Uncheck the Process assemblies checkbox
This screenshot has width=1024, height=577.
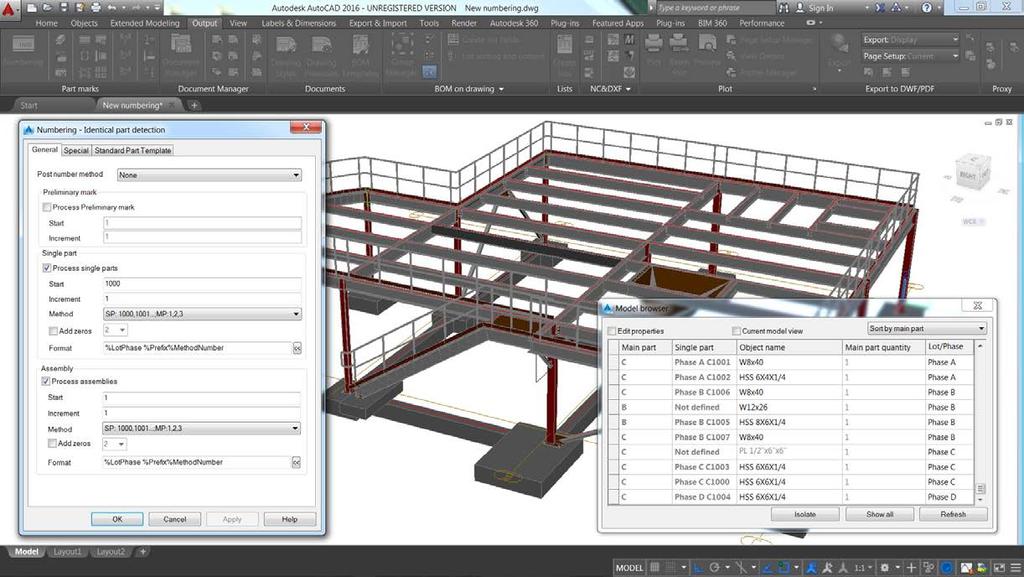click(x=46, y=381)
